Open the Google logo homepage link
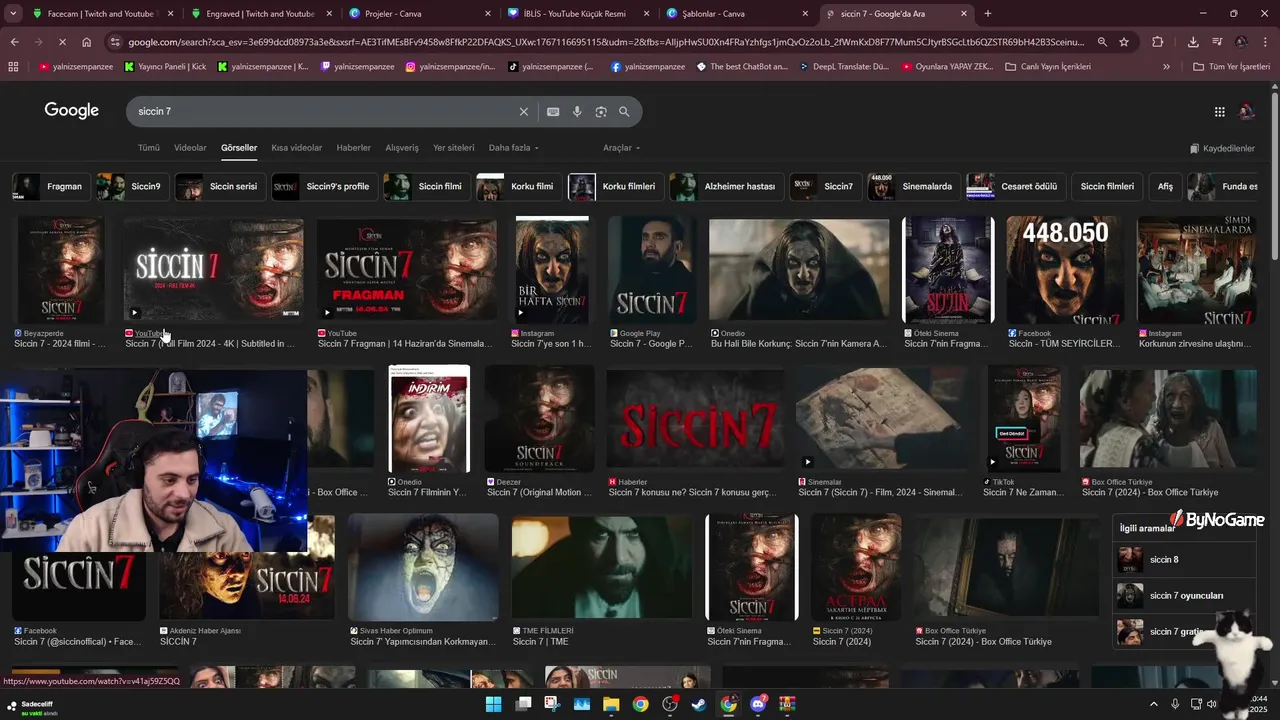This screenshot has height=720, width=1280. [x=71, y=111]
